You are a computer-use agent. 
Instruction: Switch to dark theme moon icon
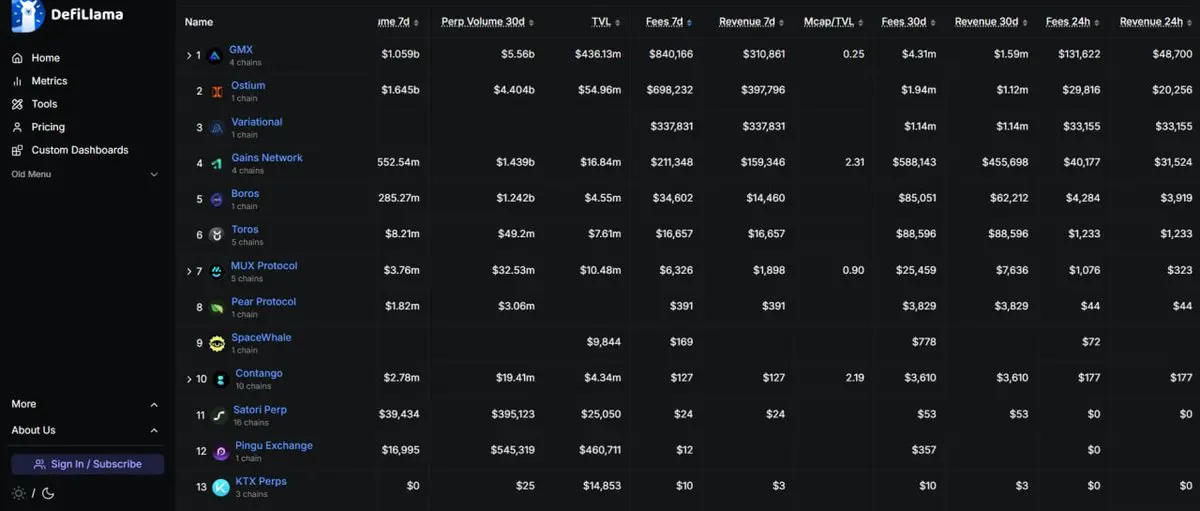coord(48,493)
